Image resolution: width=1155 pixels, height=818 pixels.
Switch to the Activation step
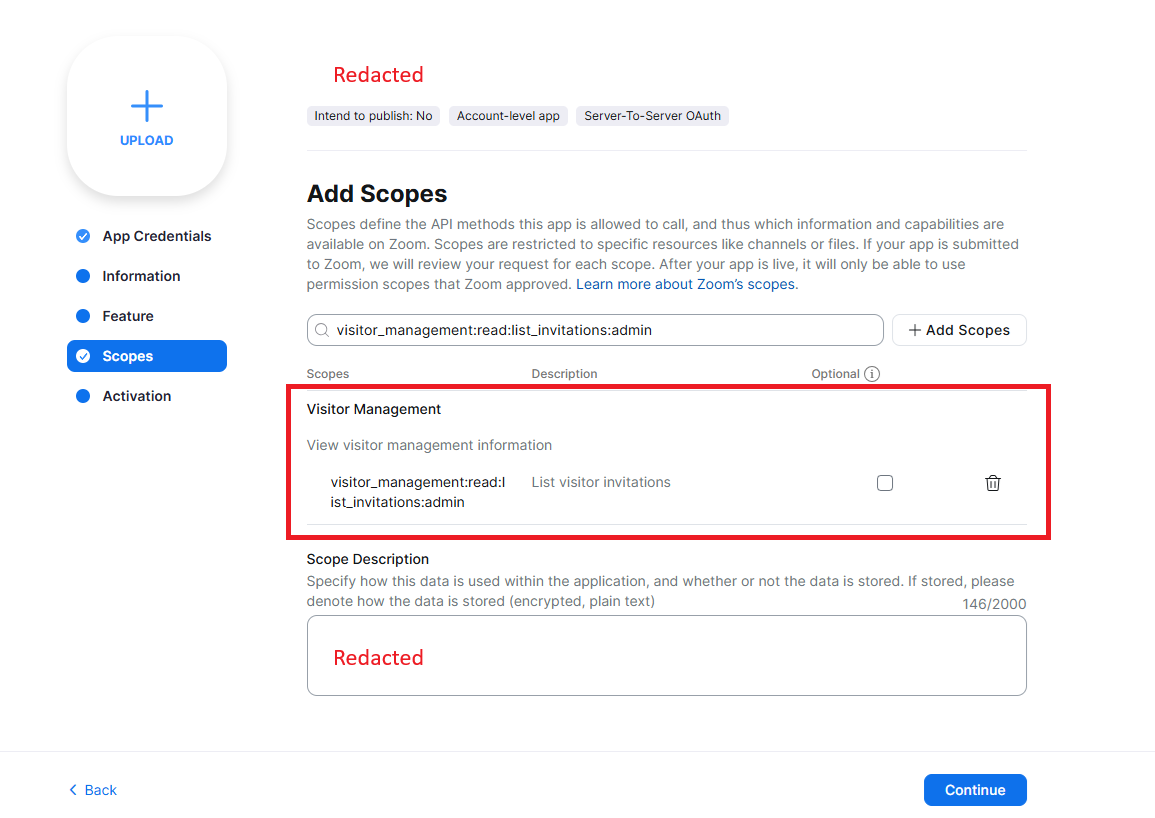[x=137, y=396]
